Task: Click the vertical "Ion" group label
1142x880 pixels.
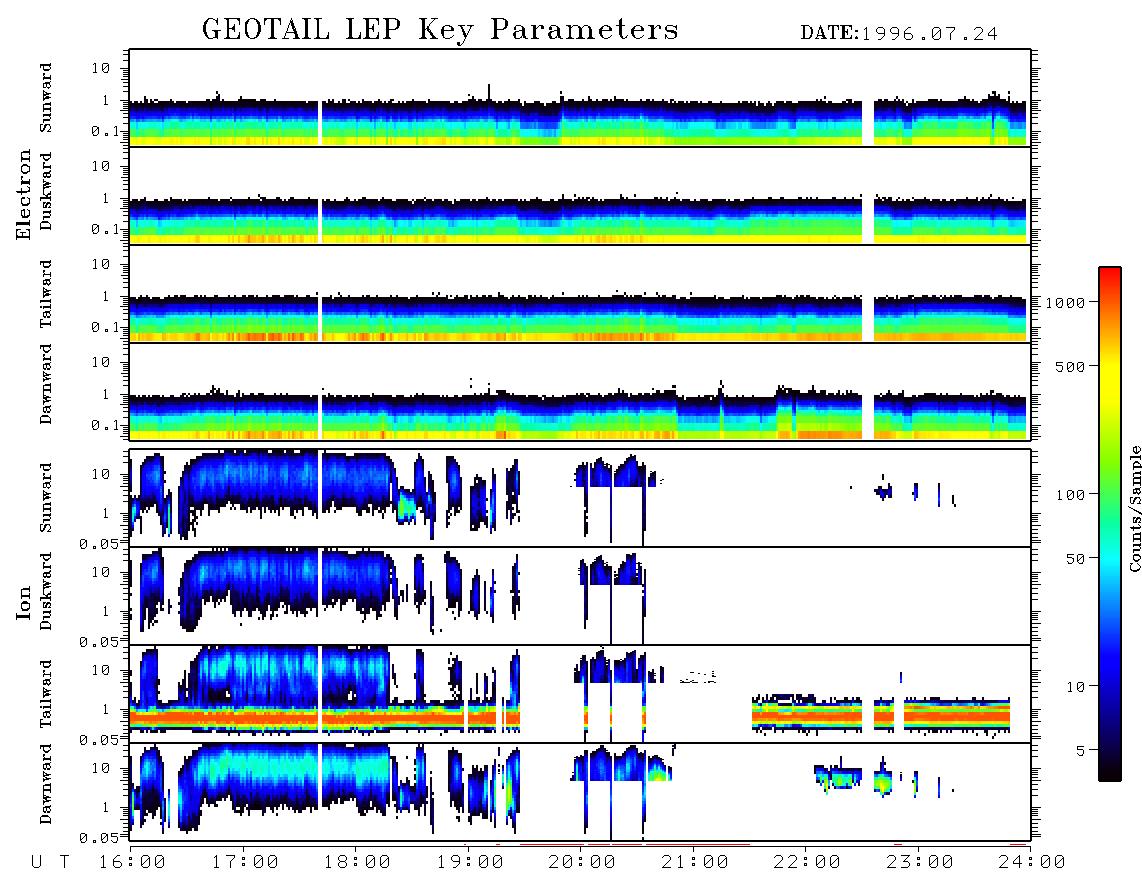Action: [x=24, y=602]
